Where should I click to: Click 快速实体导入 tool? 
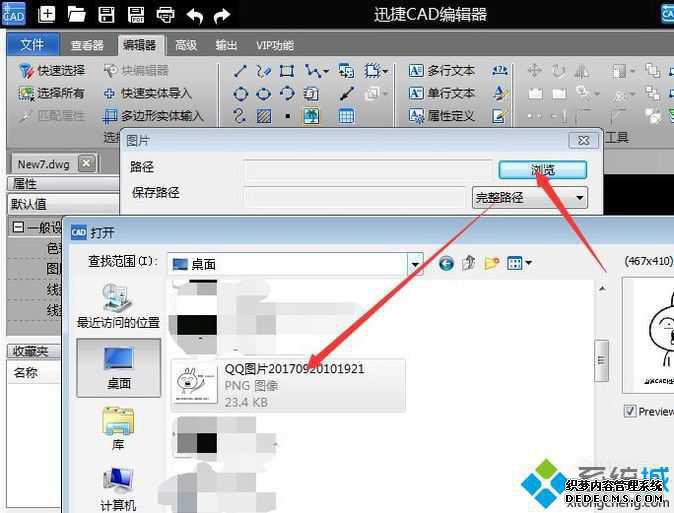point(147,93)
